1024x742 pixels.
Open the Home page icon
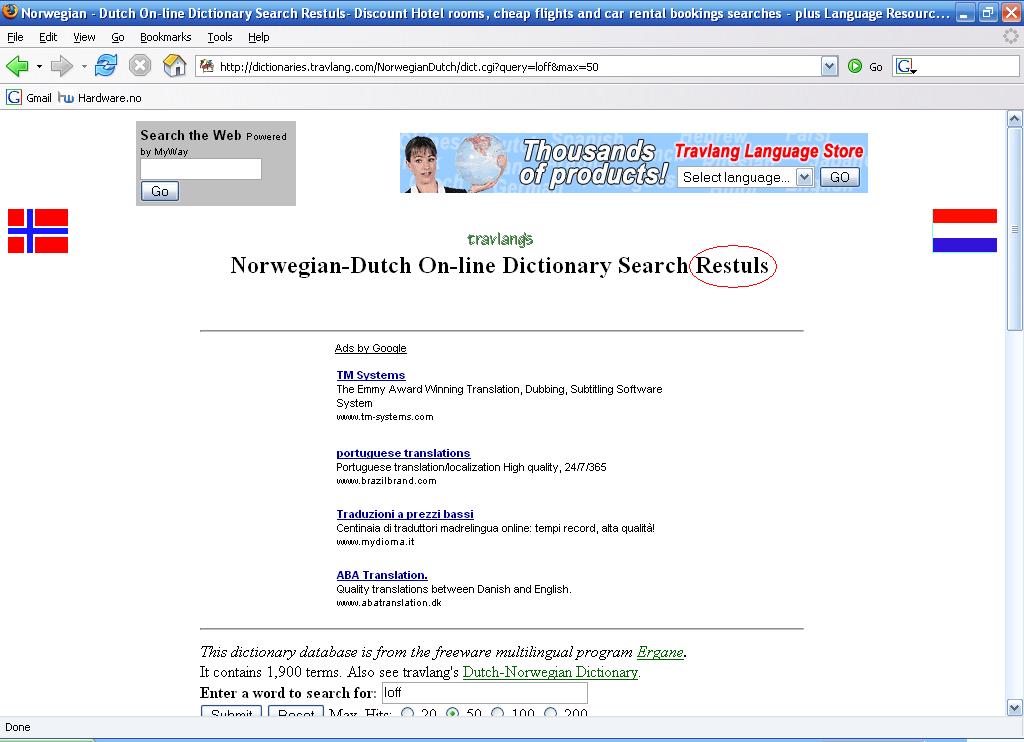(174, 66)
